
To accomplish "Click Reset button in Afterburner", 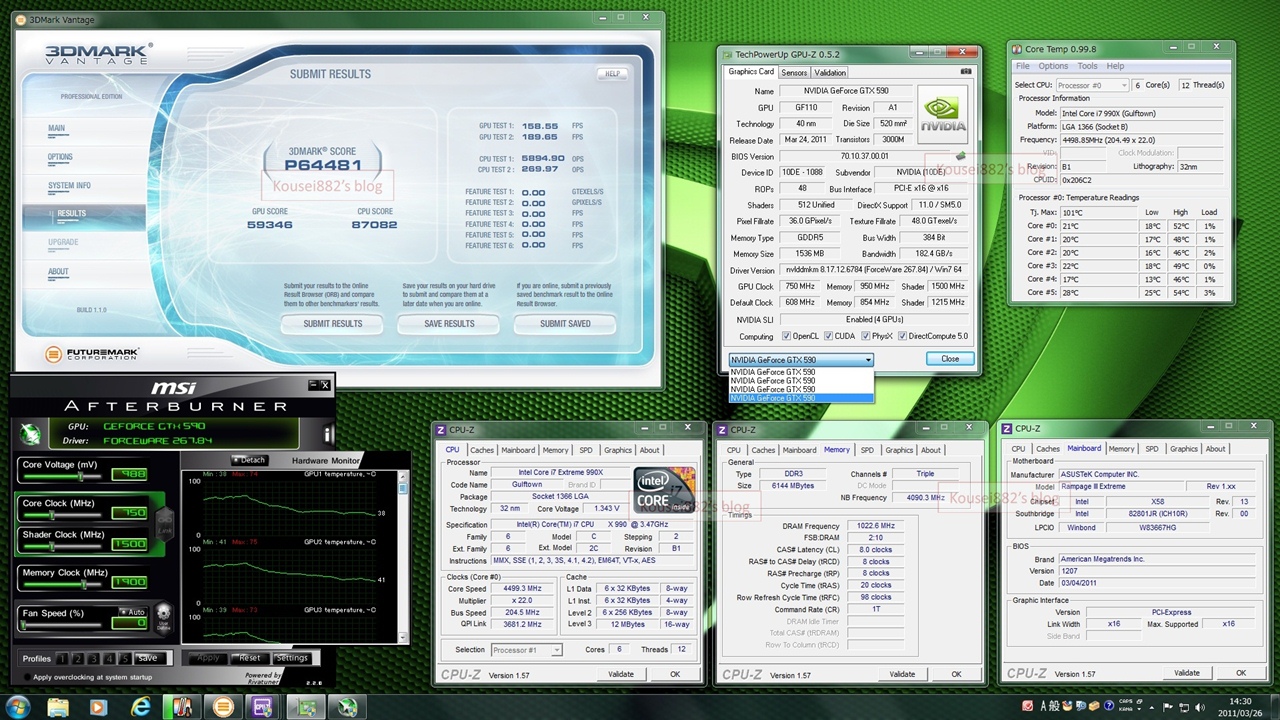I will coord(248,658).
